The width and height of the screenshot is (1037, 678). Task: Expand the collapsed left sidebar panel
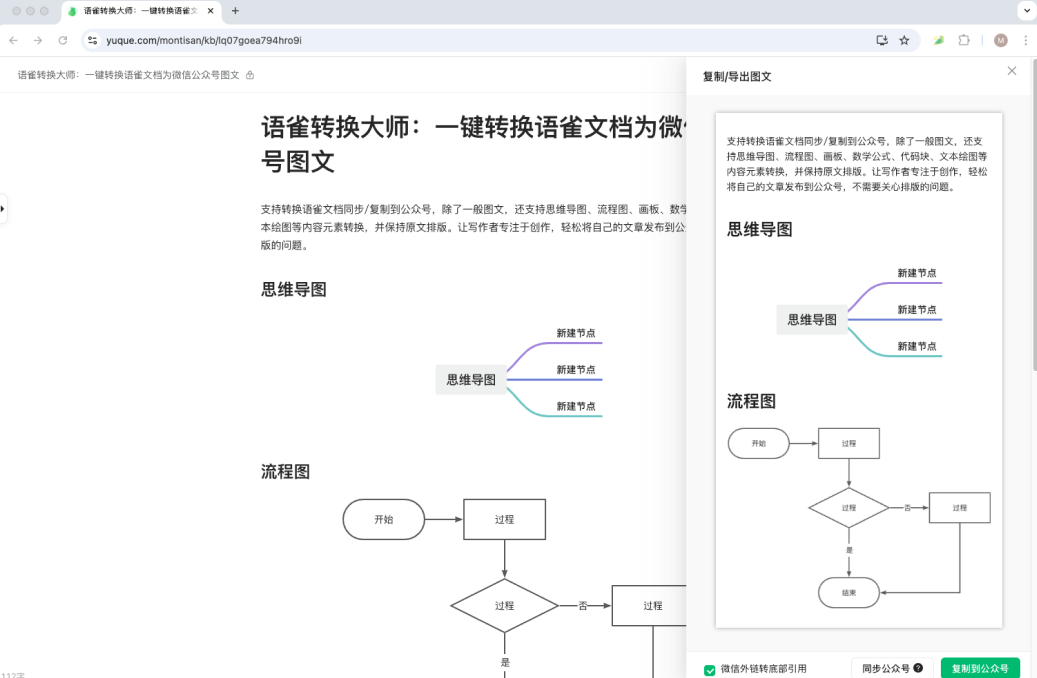[x=4, y=209]
